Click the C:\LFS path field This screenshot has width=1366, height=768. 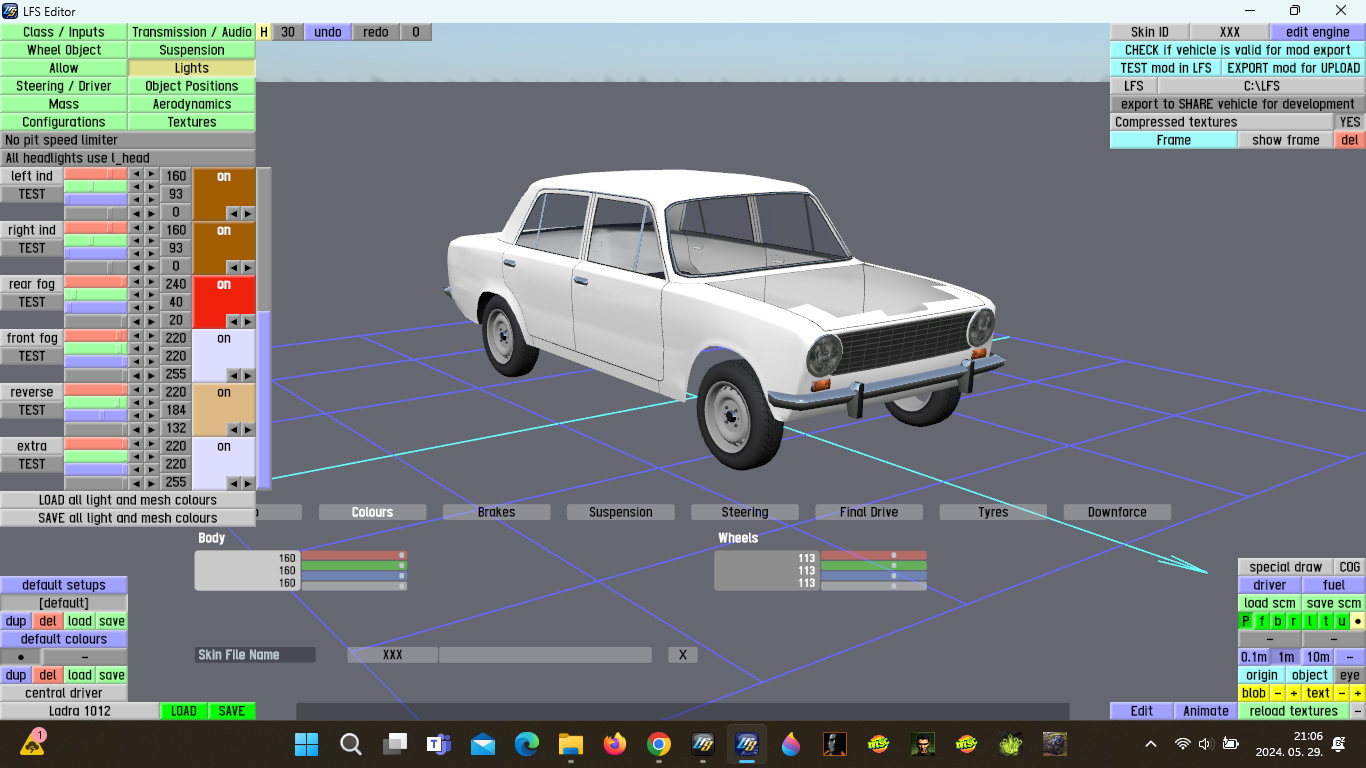(1262, 86)
